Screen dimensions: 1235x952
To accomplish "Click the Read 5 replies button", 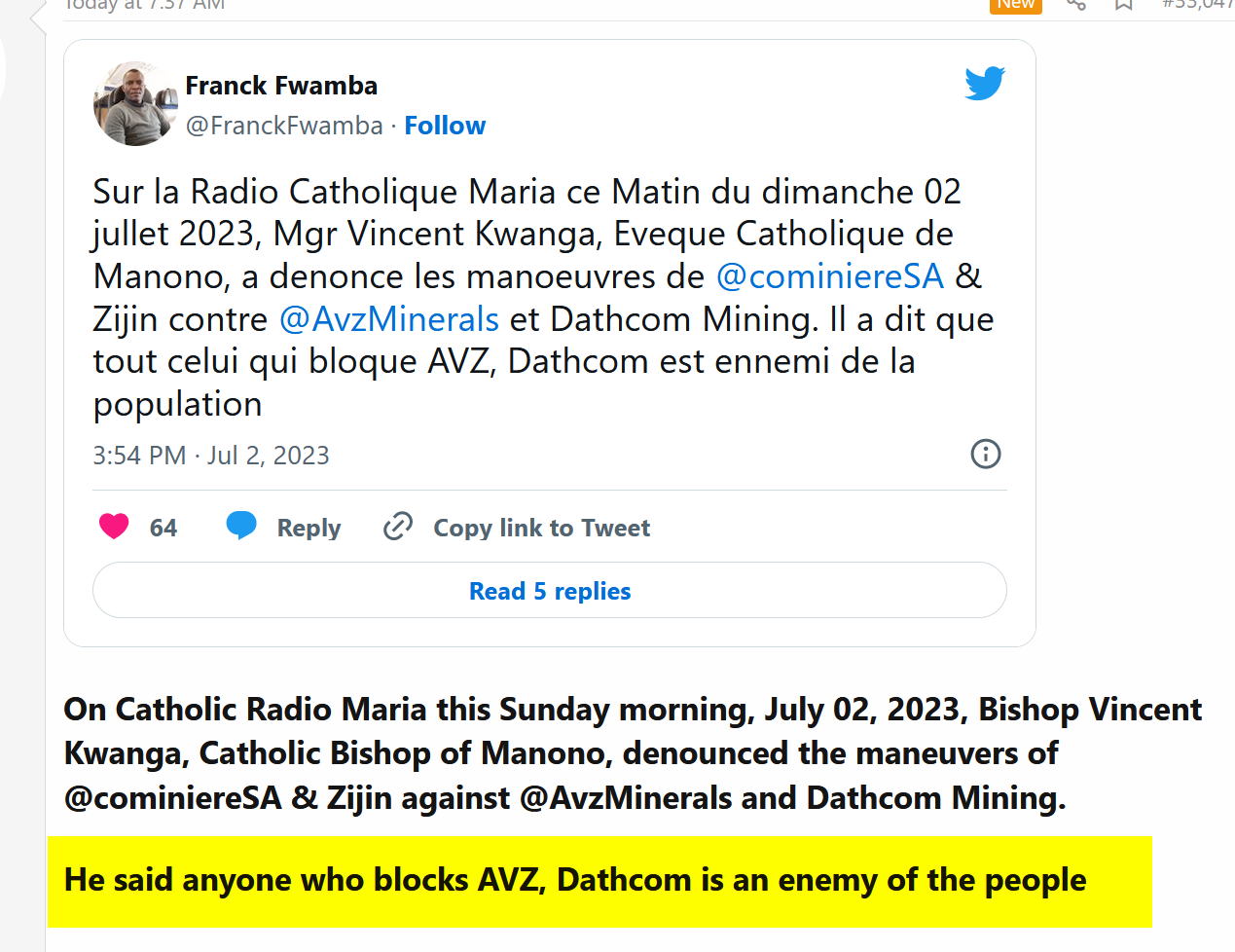I will (x=550, y=591).
